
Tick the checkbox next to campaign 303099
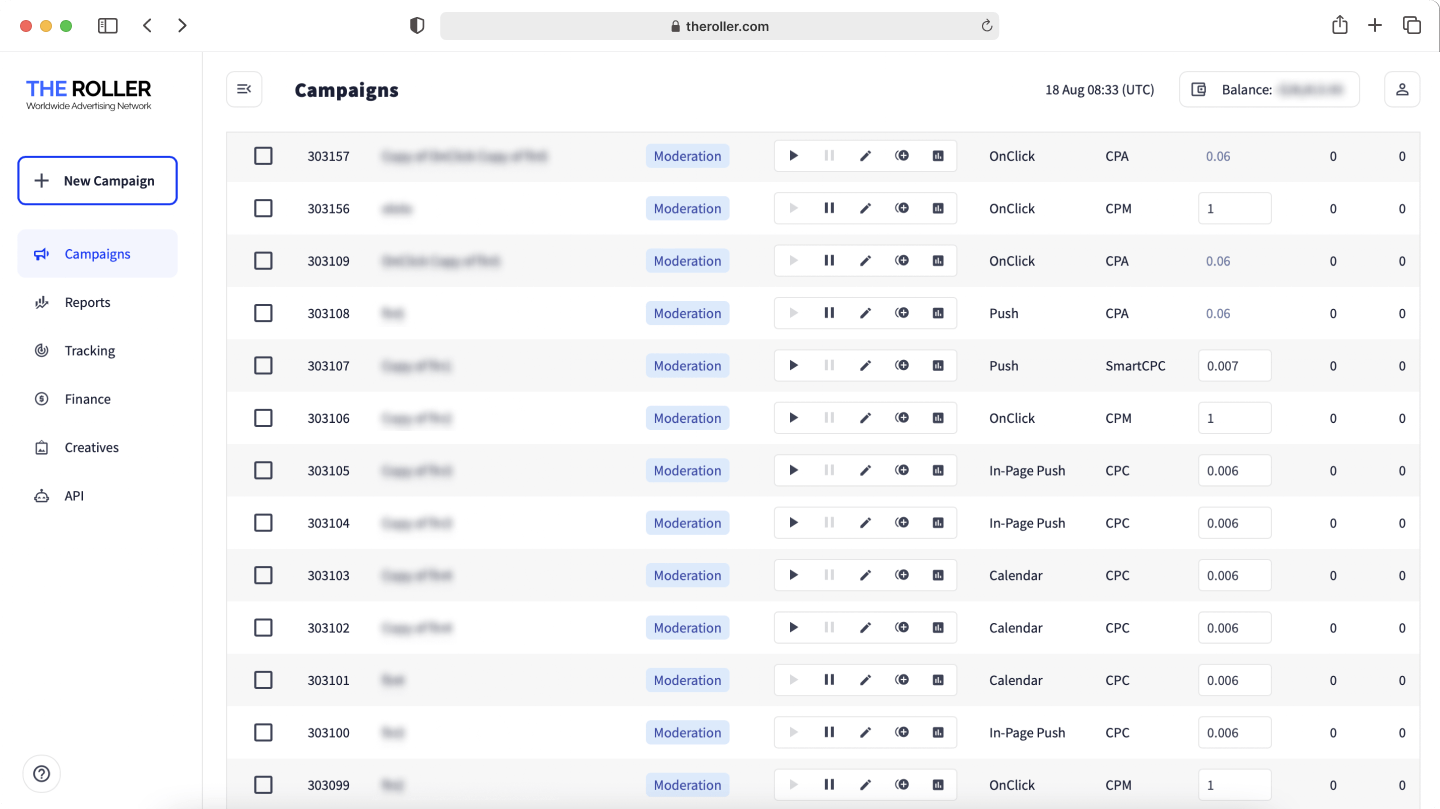(x=263, y=784)
